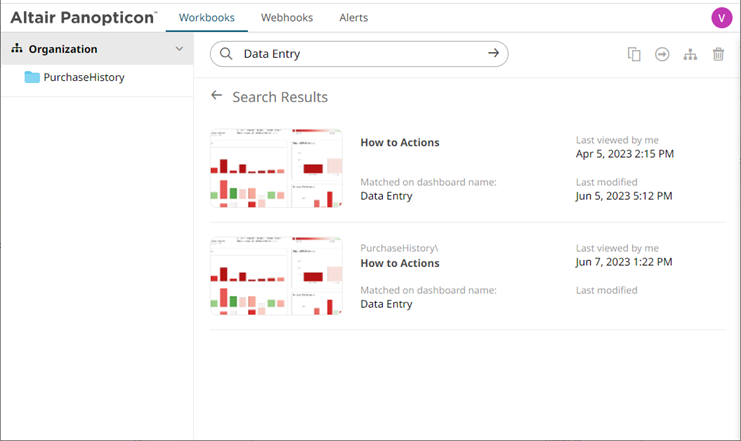Open the PurchaseHistory How to Actions result

pos(400,263)
